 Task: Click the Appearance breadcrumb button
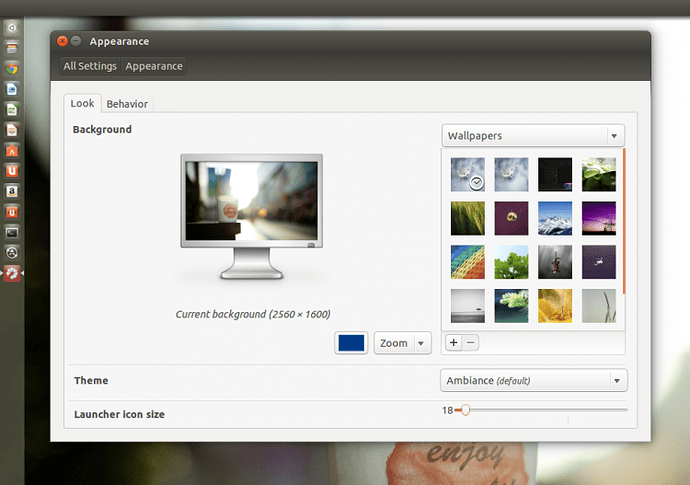[x=154, y=66]
